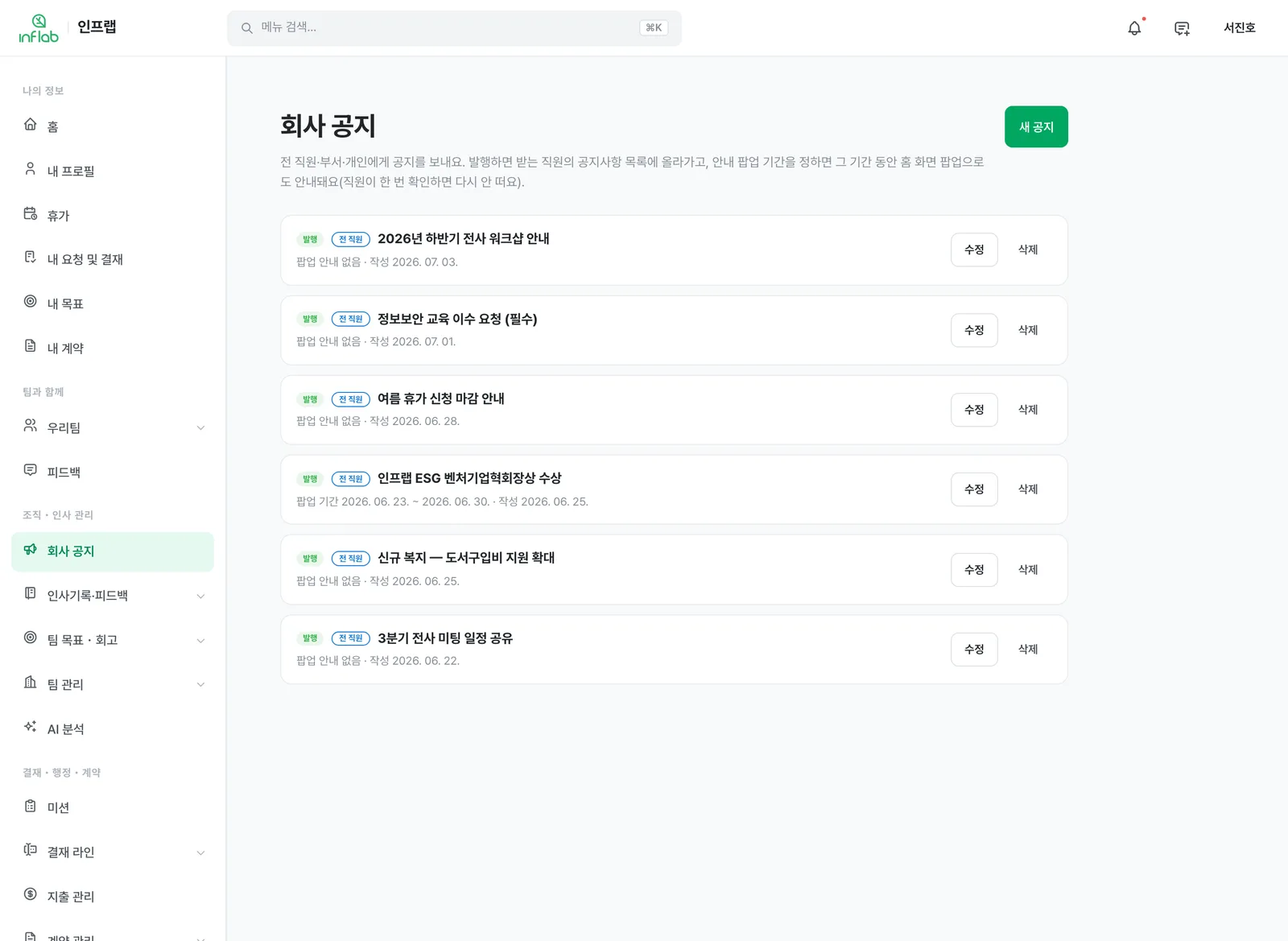The height and width of the screenshot is (941, 1288).
Task: Open the 피드백 menu item
Action: (113, 472)
